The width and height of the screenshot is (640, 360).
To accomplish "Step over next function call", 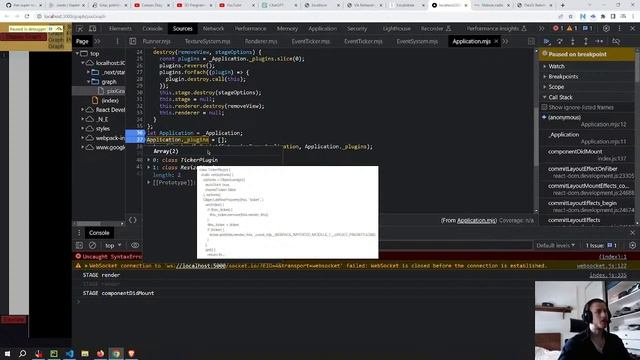I will tap(560, 41).
